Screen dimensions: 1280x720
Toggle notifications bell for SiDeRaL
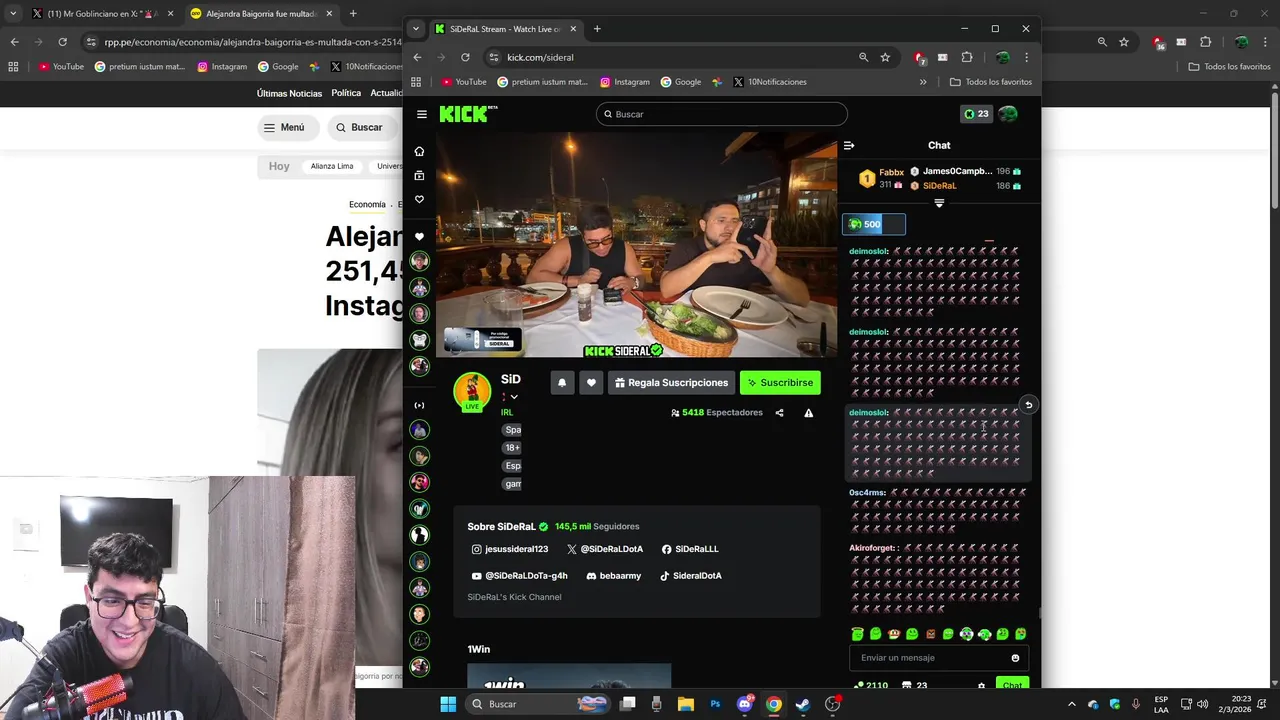pyautogui.click(x=562, y=382)
